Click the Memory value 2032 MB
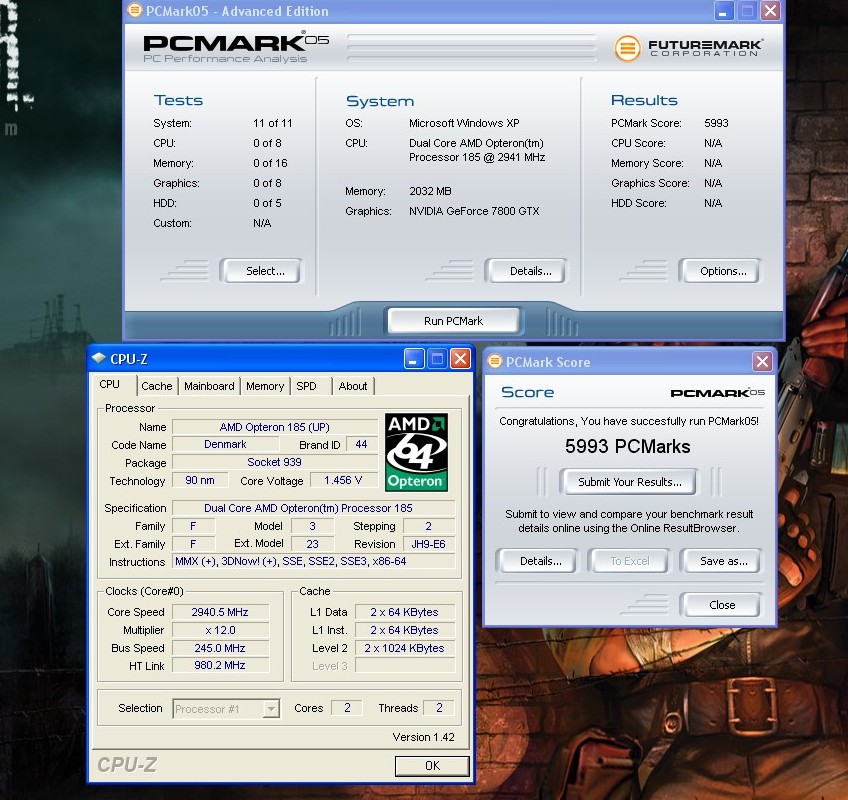The height and width of the screenshot is (800, 848). [430, 191]
